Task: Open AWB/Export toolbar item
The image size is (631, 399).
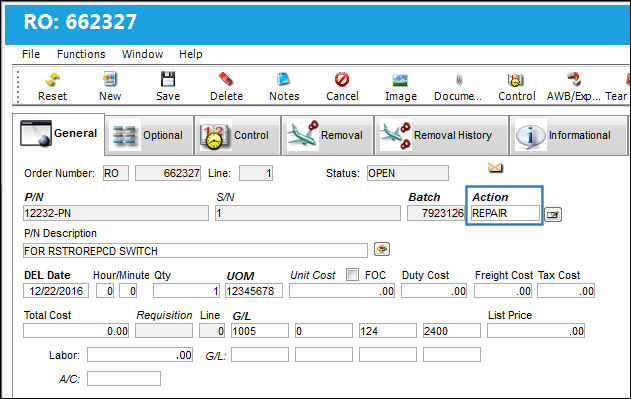Action: 573,87
